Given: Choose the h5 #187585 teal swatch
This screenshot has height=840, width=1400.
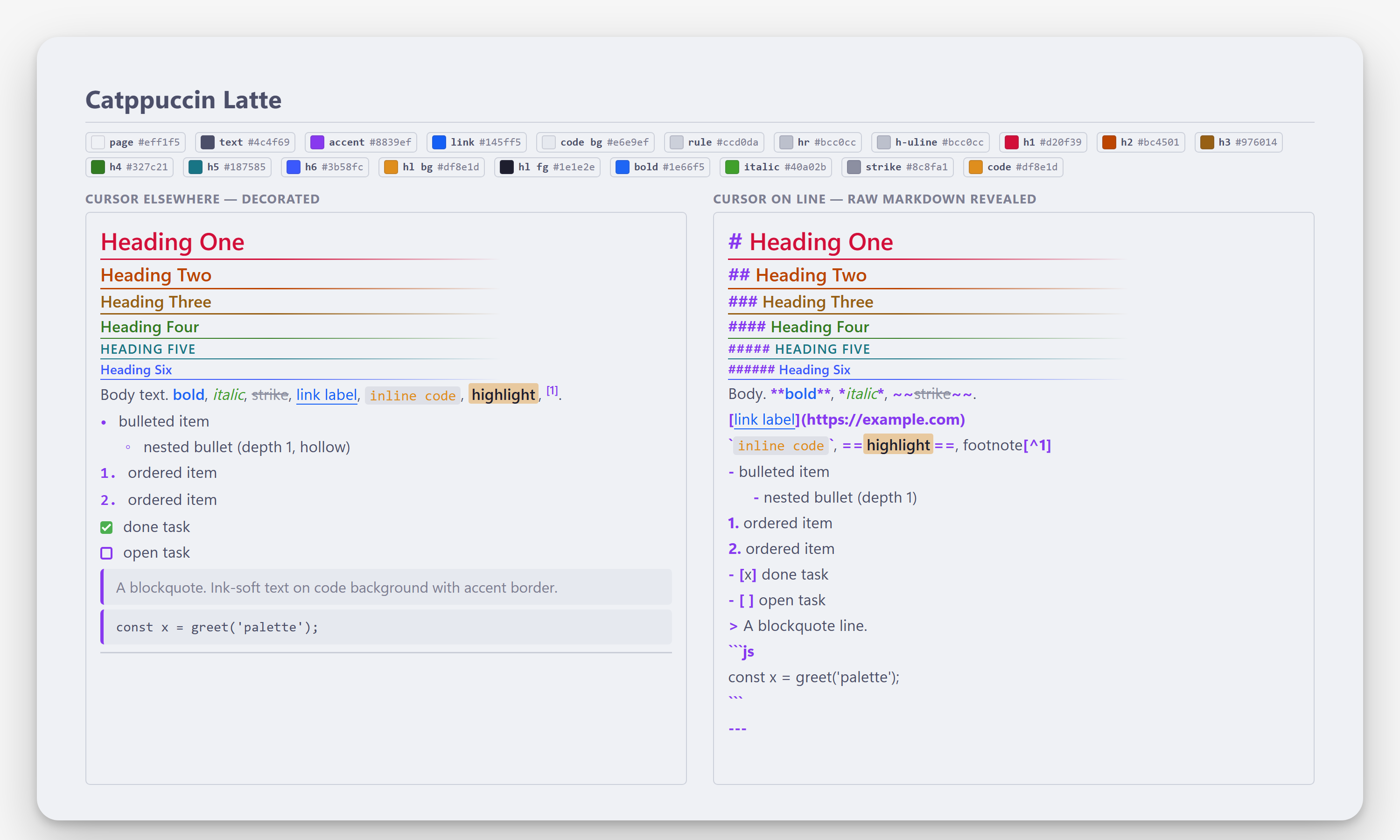Looking at the screenshot, I should (227, 167).
